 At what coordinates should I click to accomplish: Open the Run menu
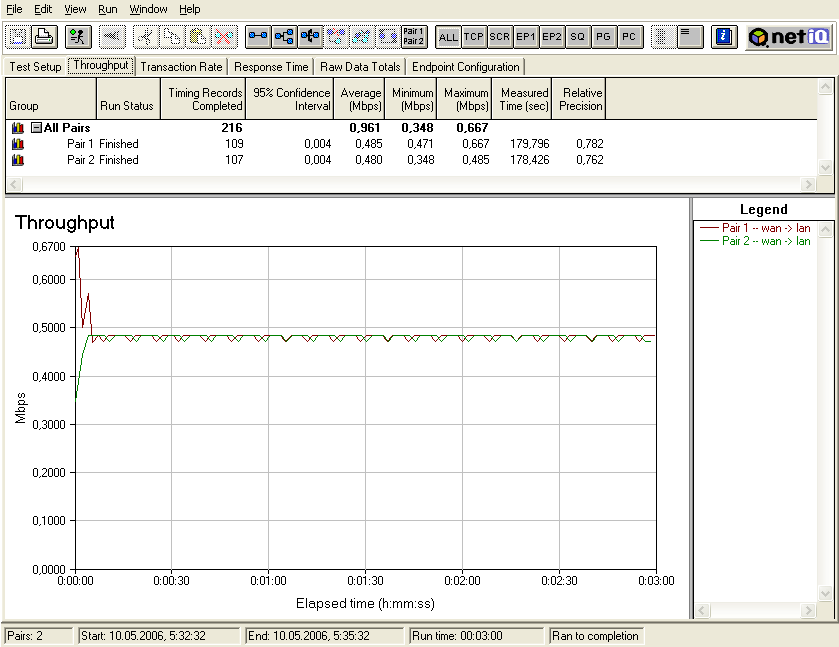coord(107,9)
